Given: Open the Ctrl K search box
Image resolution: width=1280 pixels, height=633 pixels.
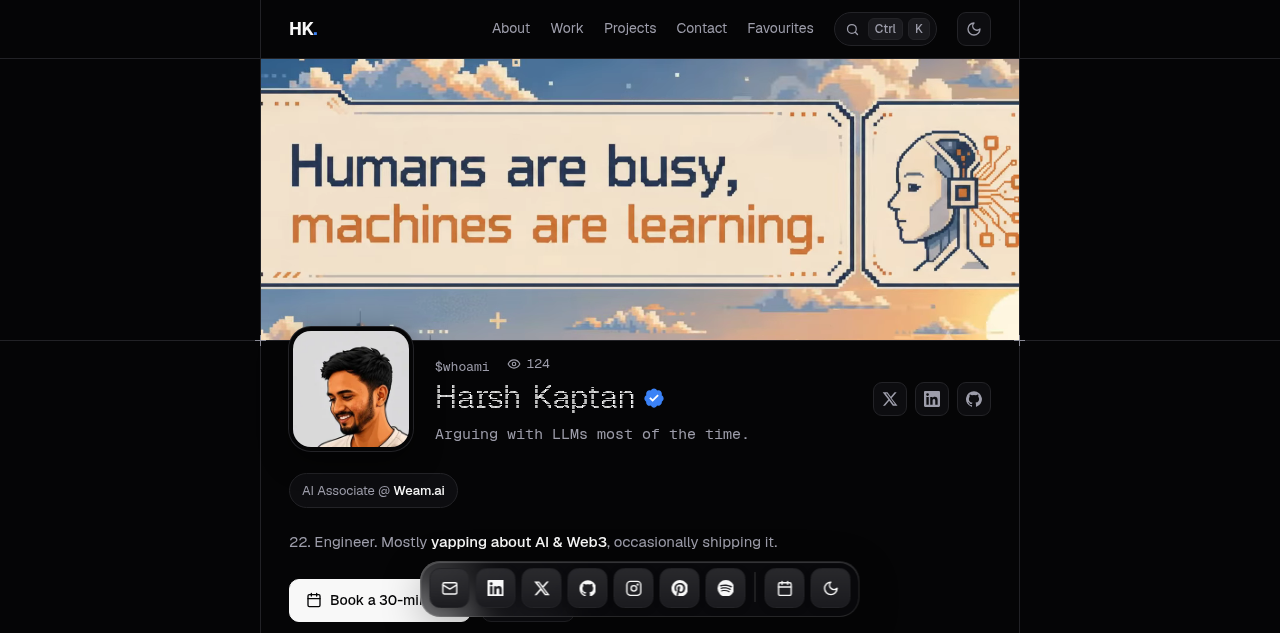Looking at the screenshot, I should 885,29.
